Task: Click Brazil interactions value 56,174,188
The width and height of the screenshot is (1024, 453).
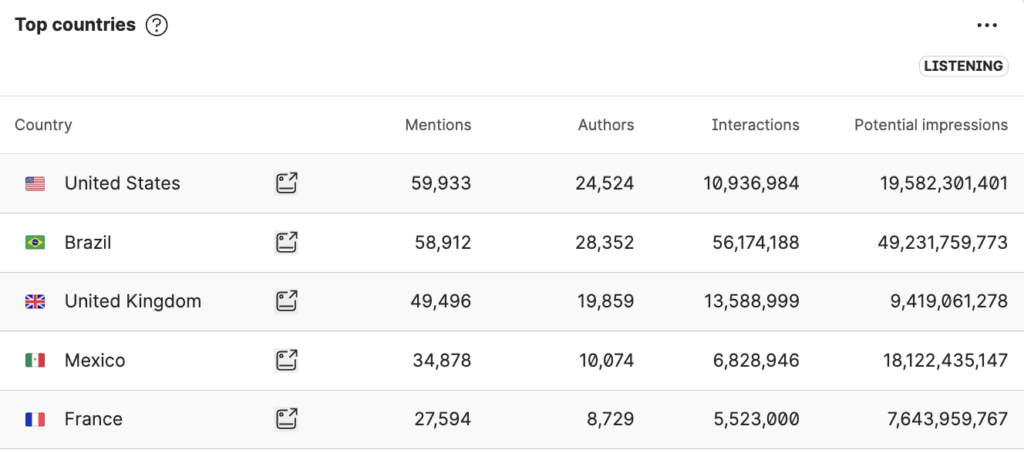Action: coord(756,243)
